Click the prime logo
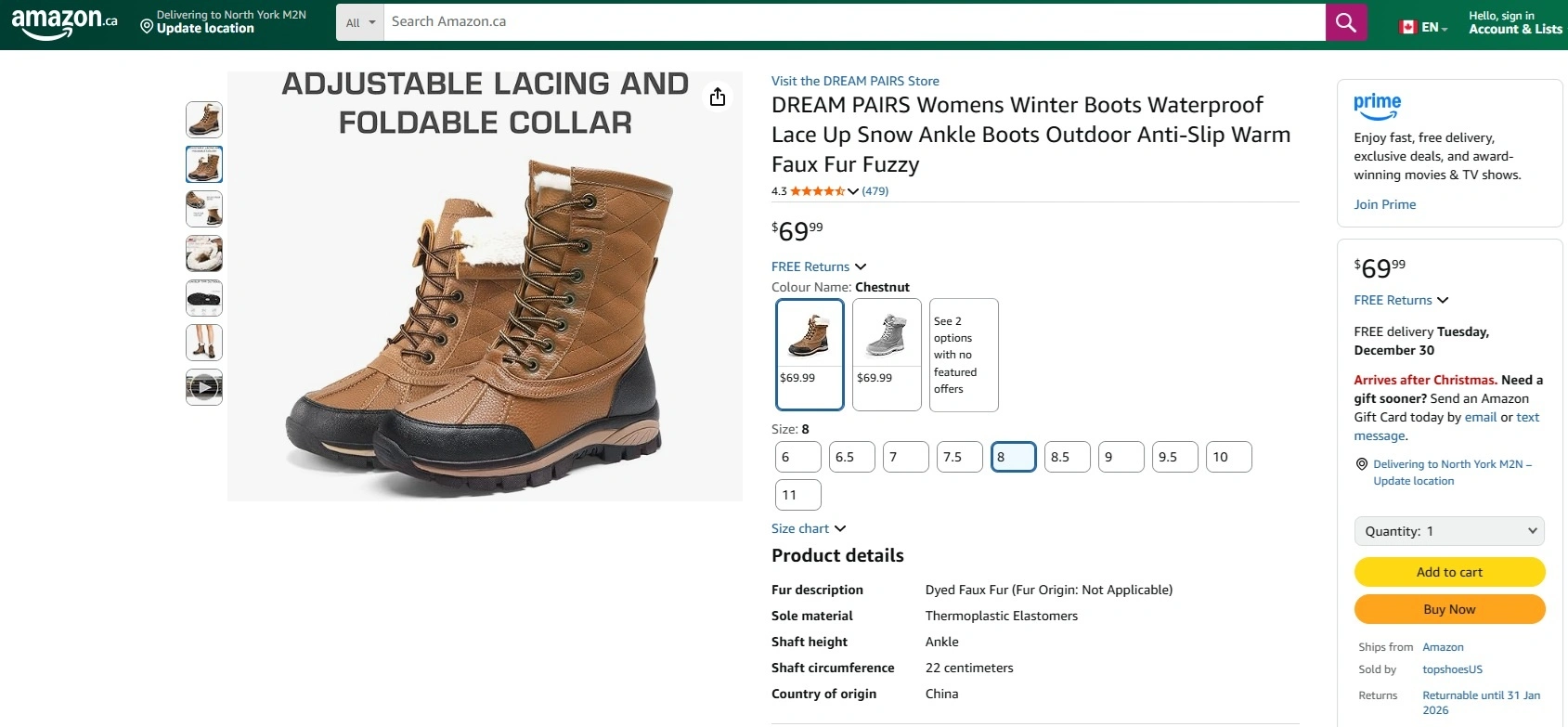The image size is (1568, 727). (1377, 105)
